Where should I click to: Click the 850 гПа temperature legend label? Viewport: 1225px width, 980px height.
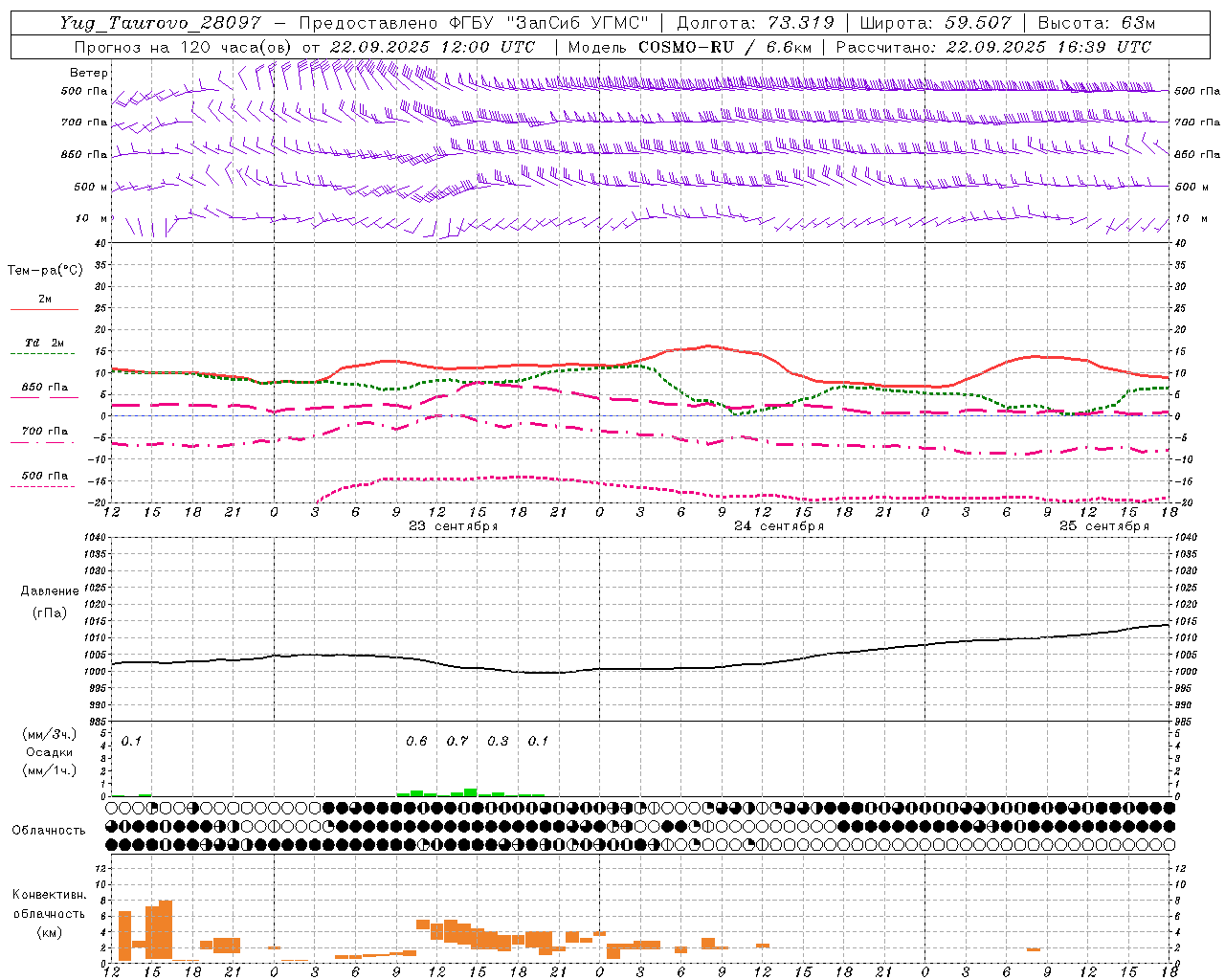(x=45, y=388)
